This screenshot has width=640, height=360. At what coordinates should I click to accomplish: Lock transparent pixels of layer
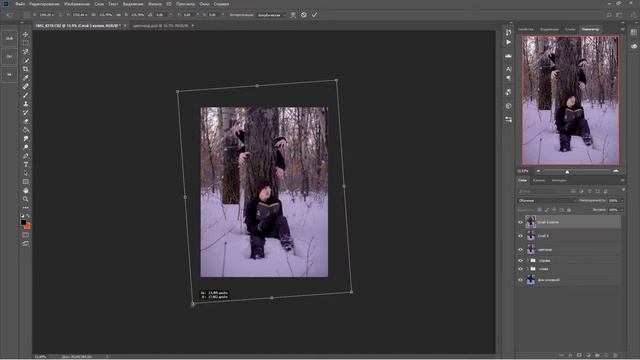(x=540, y=210)
